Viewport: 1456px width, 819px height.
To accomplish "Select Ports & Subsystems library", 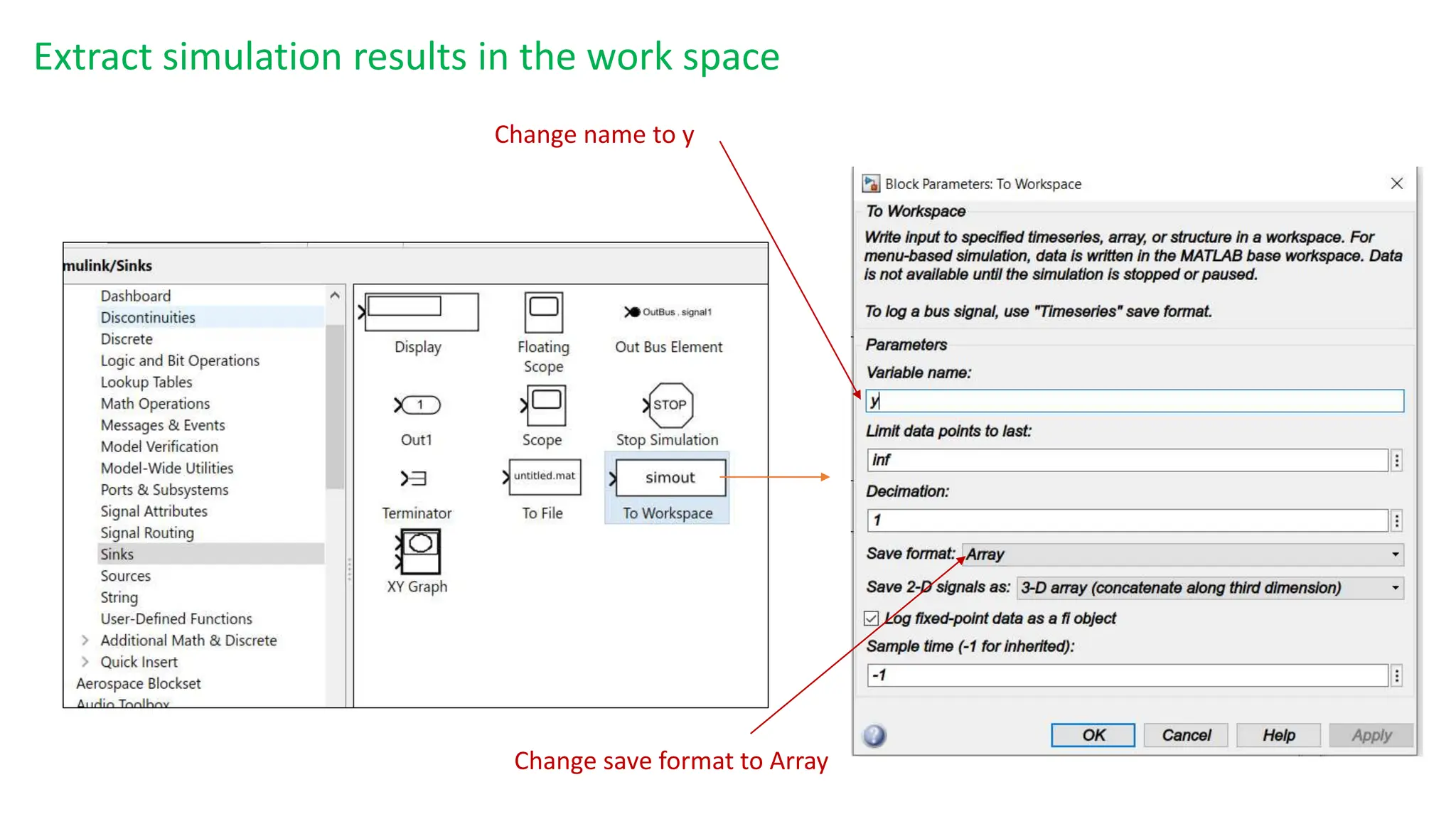I will [164, 490].
